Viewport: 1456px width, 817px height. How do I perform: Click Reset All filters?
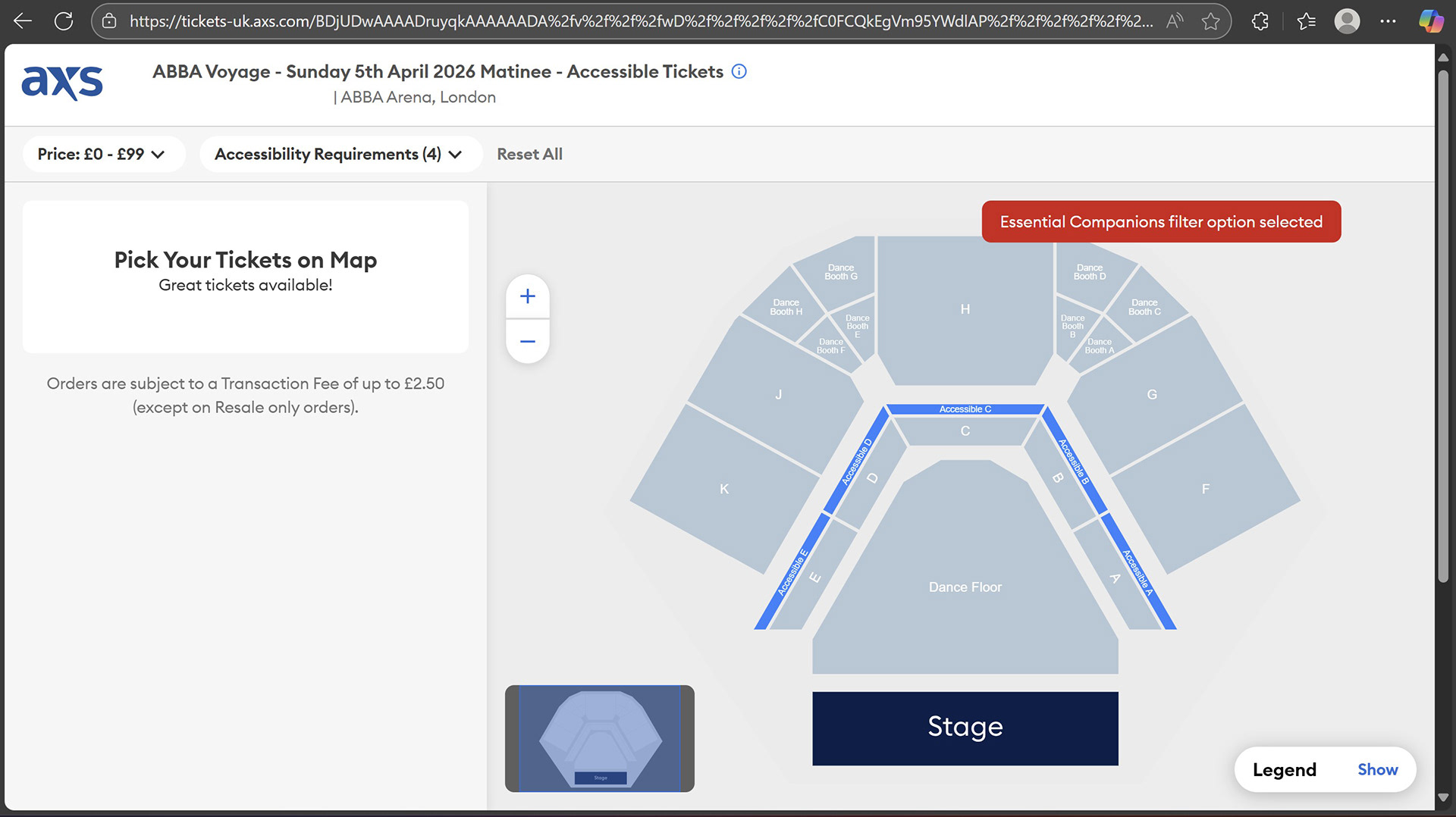tap(529, 154)
